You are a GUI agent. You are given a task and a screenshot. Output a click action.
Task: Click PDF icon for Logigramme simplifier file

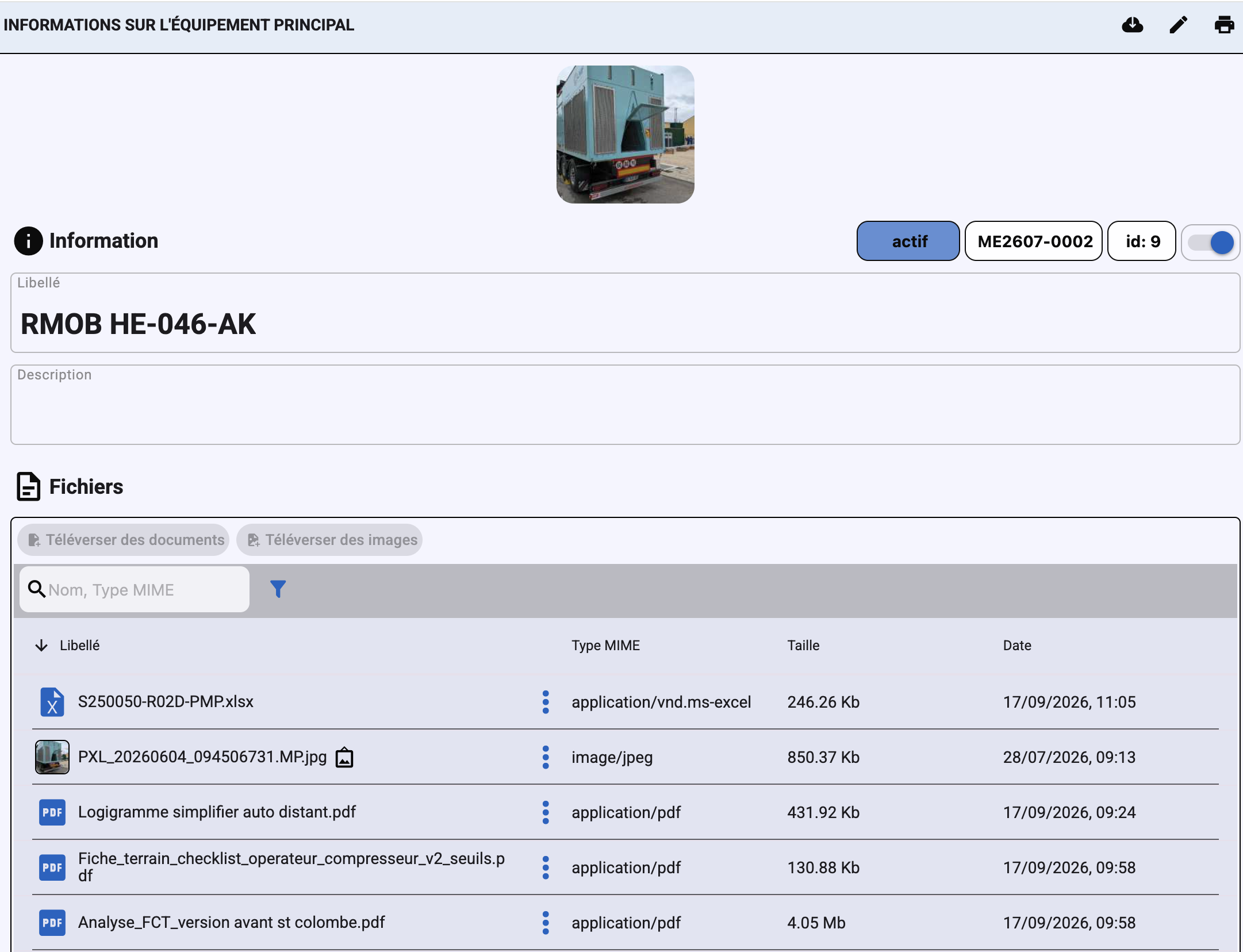[52, 812]
